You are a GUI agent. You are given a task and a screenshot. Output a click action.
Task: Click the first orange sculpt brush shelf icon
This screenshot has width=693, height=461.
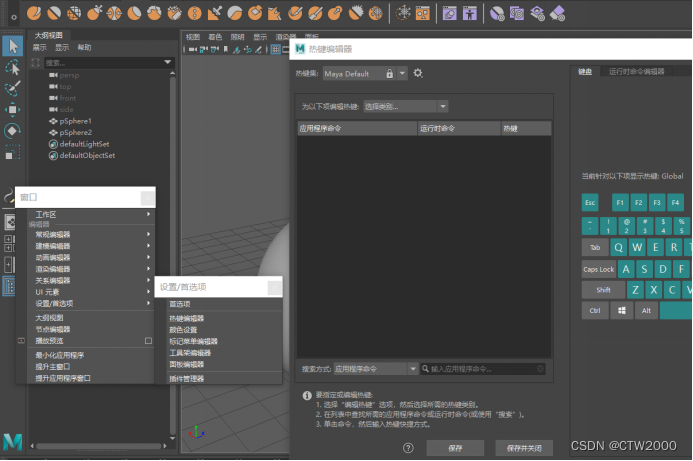point(34,13)
